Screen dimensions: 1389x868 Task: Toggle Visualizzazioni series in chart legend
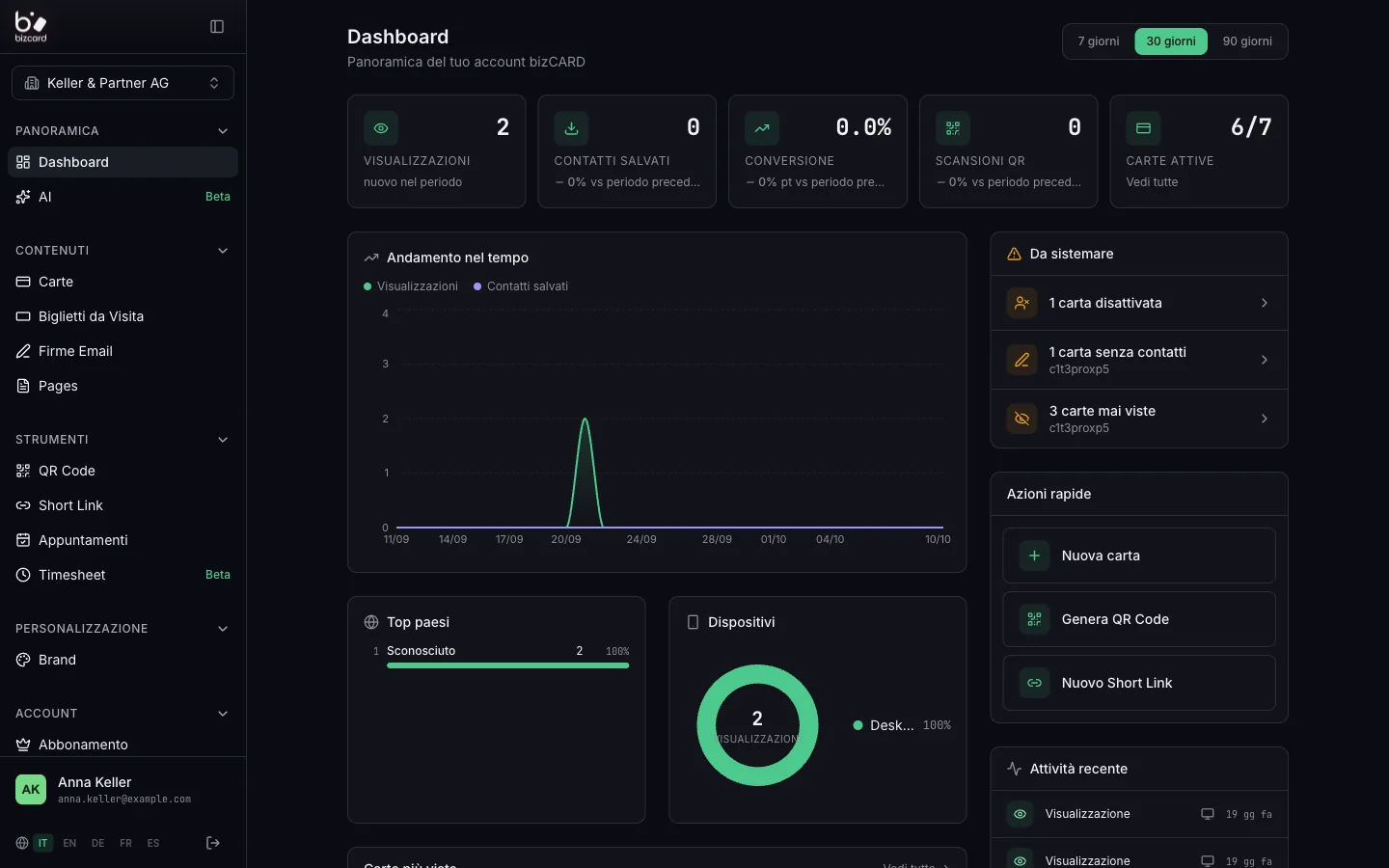tap(411, 286)
